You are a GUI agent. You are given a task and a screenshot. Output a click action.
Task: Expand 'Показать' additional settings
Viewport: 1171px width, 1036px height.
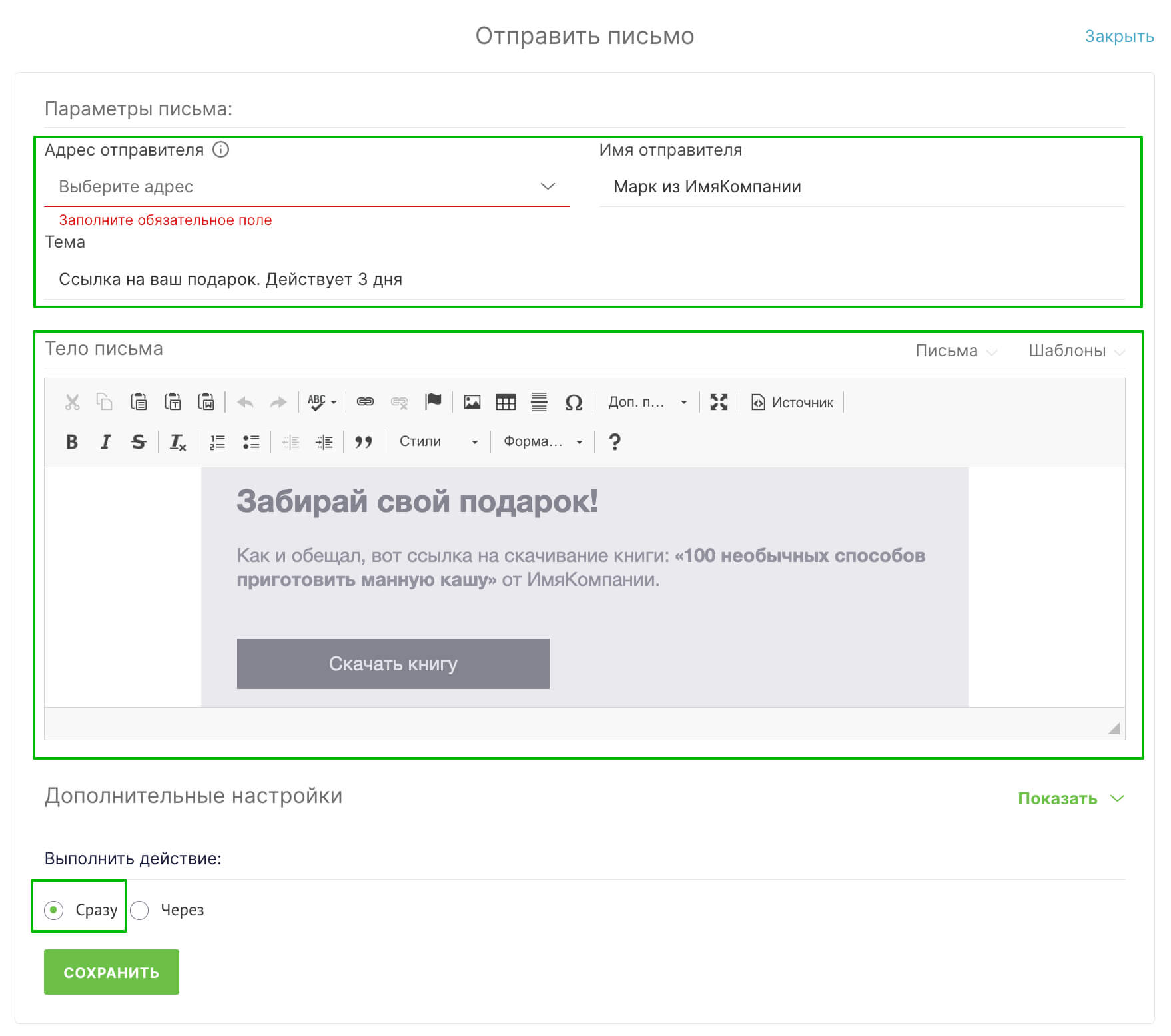pos(1071,798)
